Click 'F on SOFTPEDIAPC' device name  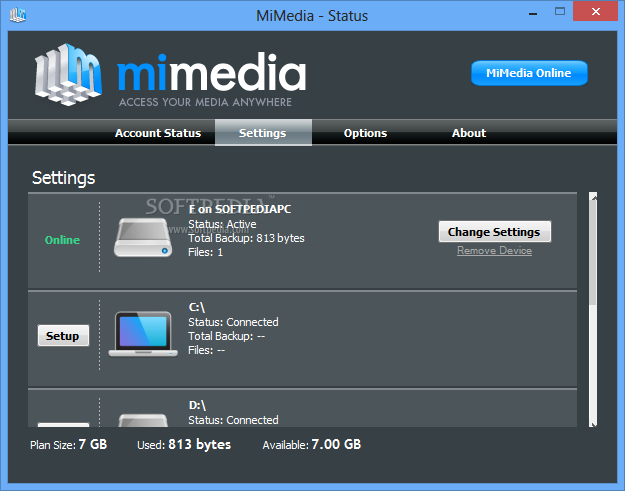click(240, 209)
